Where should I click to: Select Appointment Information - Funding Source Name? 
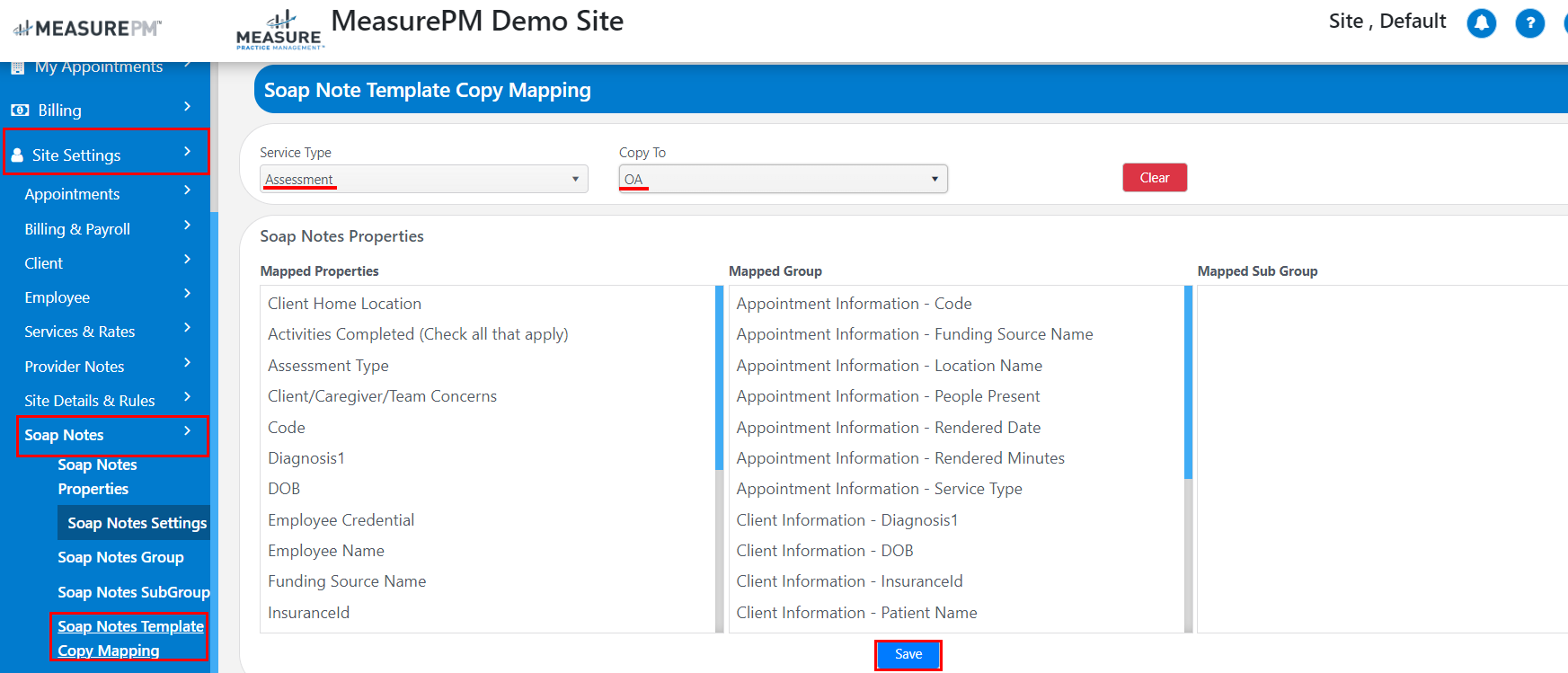(x=915, y=334)
